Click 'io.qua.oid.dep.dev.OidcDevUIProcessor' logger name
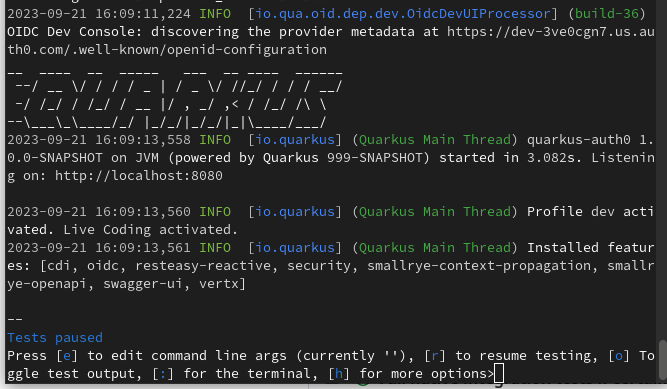This screenshot has height=389, width=667. (x=402, y=14)
